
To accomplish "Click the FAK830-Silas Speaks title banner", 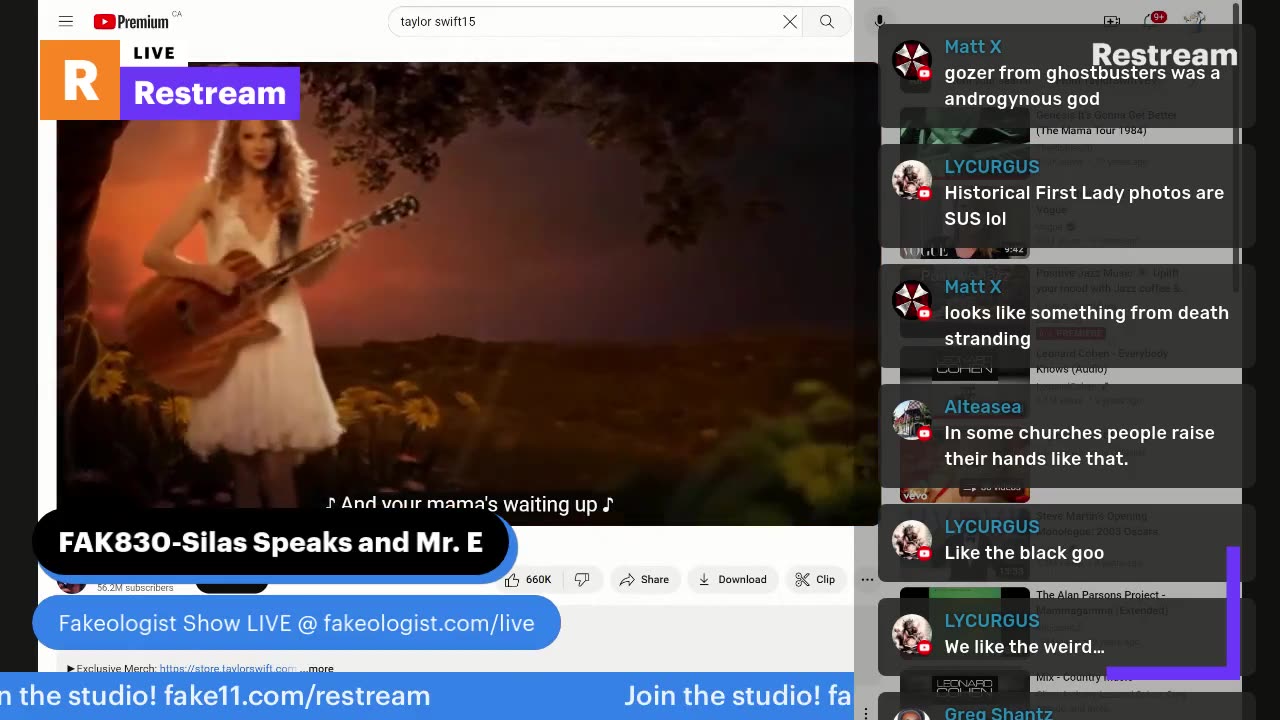I will coord(272,542).
